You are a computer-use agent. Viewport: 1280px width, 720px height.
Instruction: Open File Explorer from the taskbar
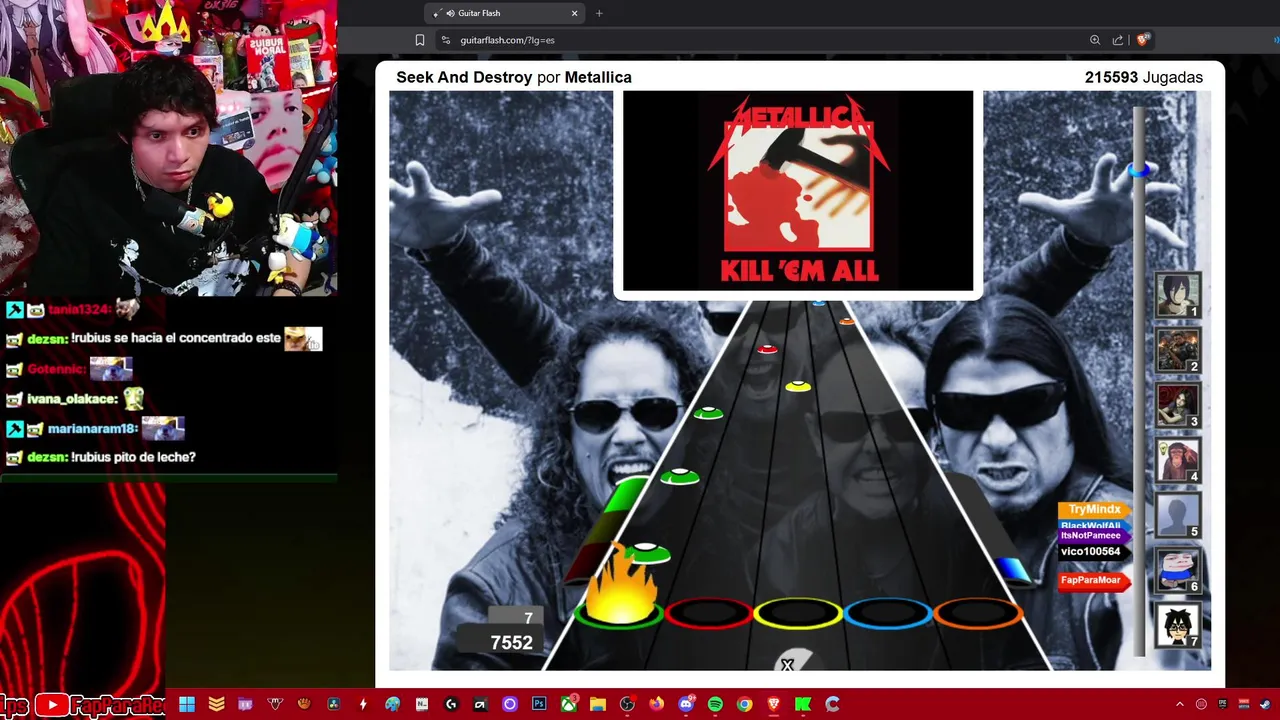(x=597, y=704)
